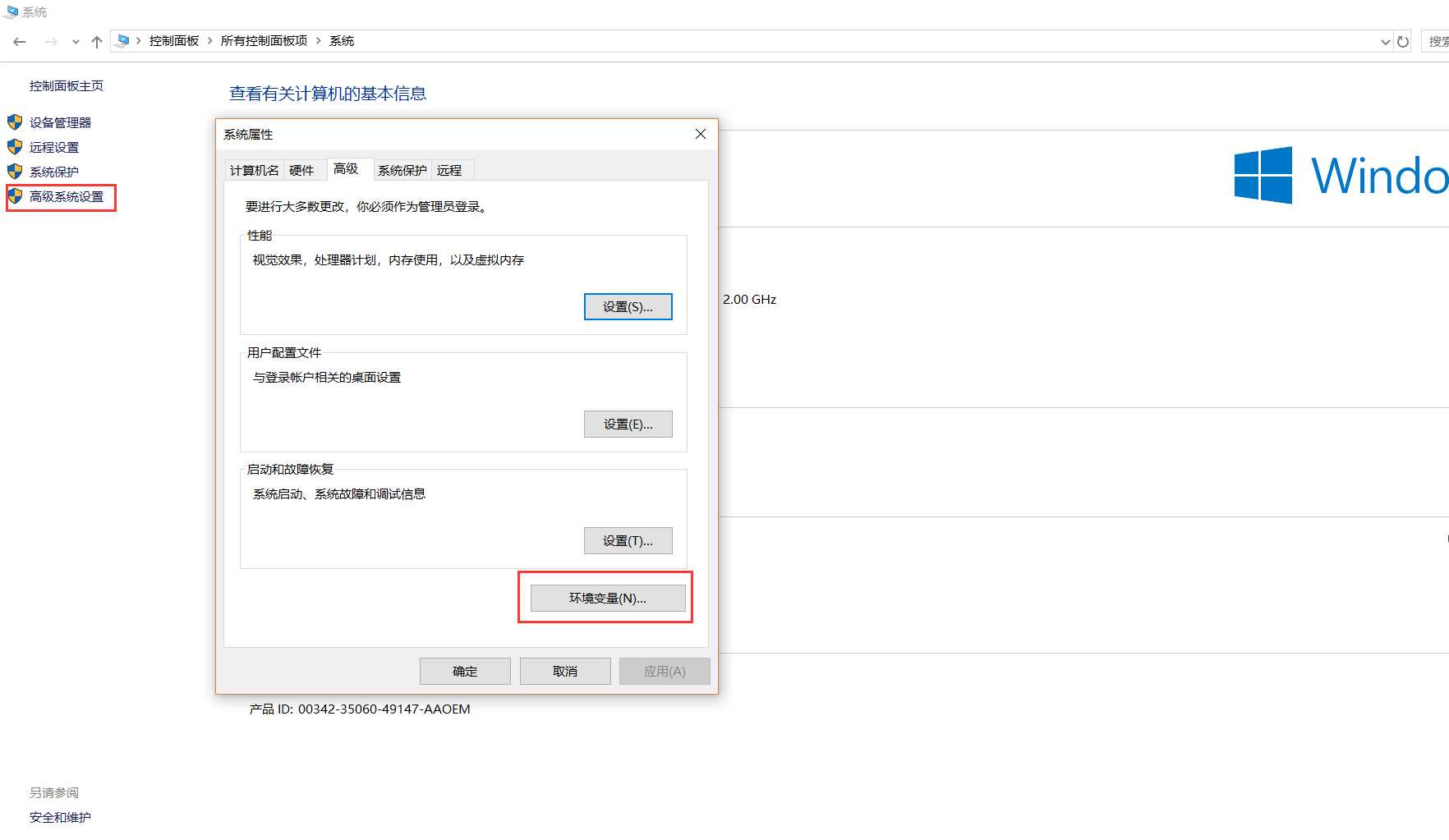This screenshot has height=840, width=1449.
Task: Click the system icon in title bar
Action: tap(11, 11)
